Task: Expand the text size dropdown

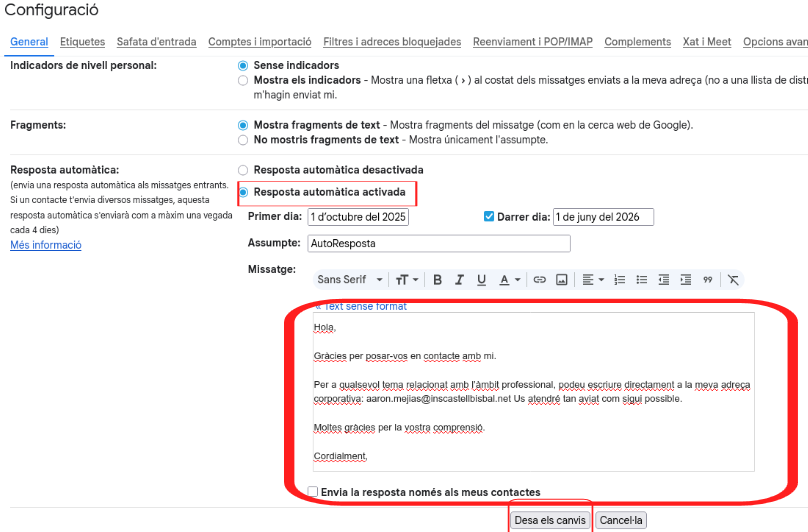Action: coord(407,280)
